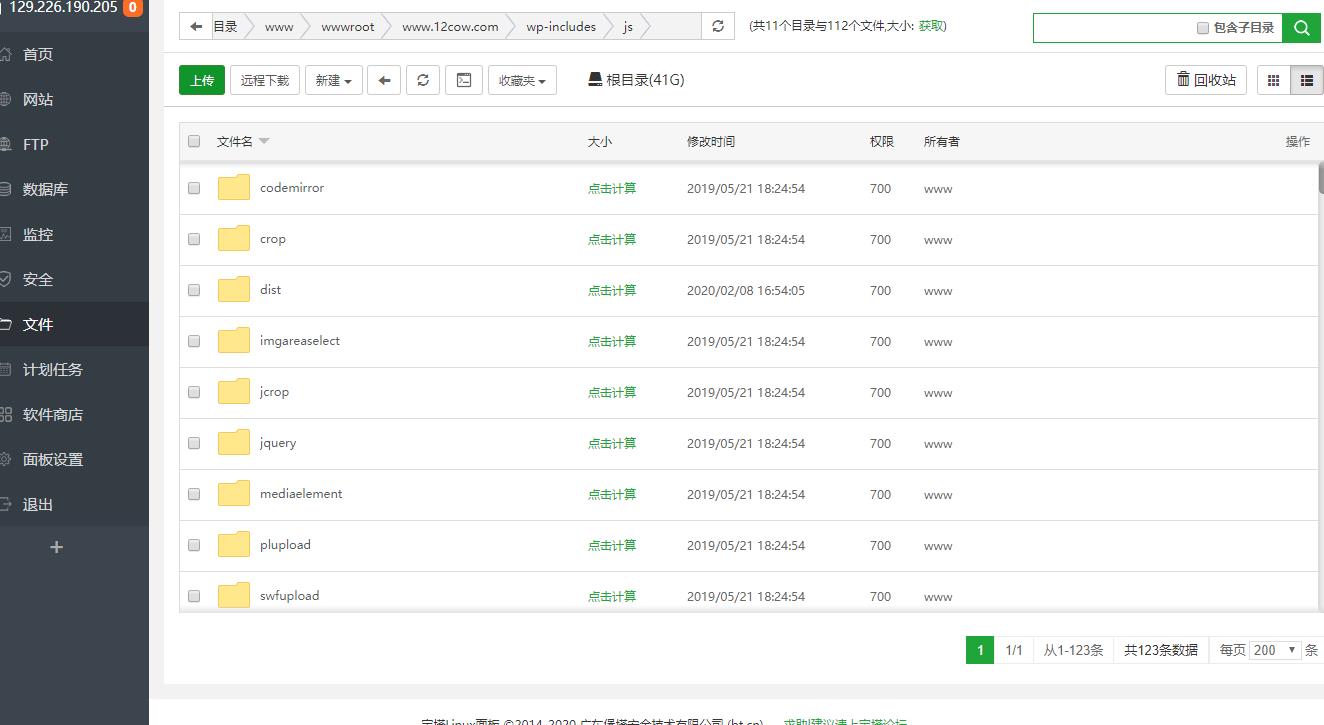Open FTP in the sidebar
The width and height of the screenshot is (1324, 725).
click(36, 144)
